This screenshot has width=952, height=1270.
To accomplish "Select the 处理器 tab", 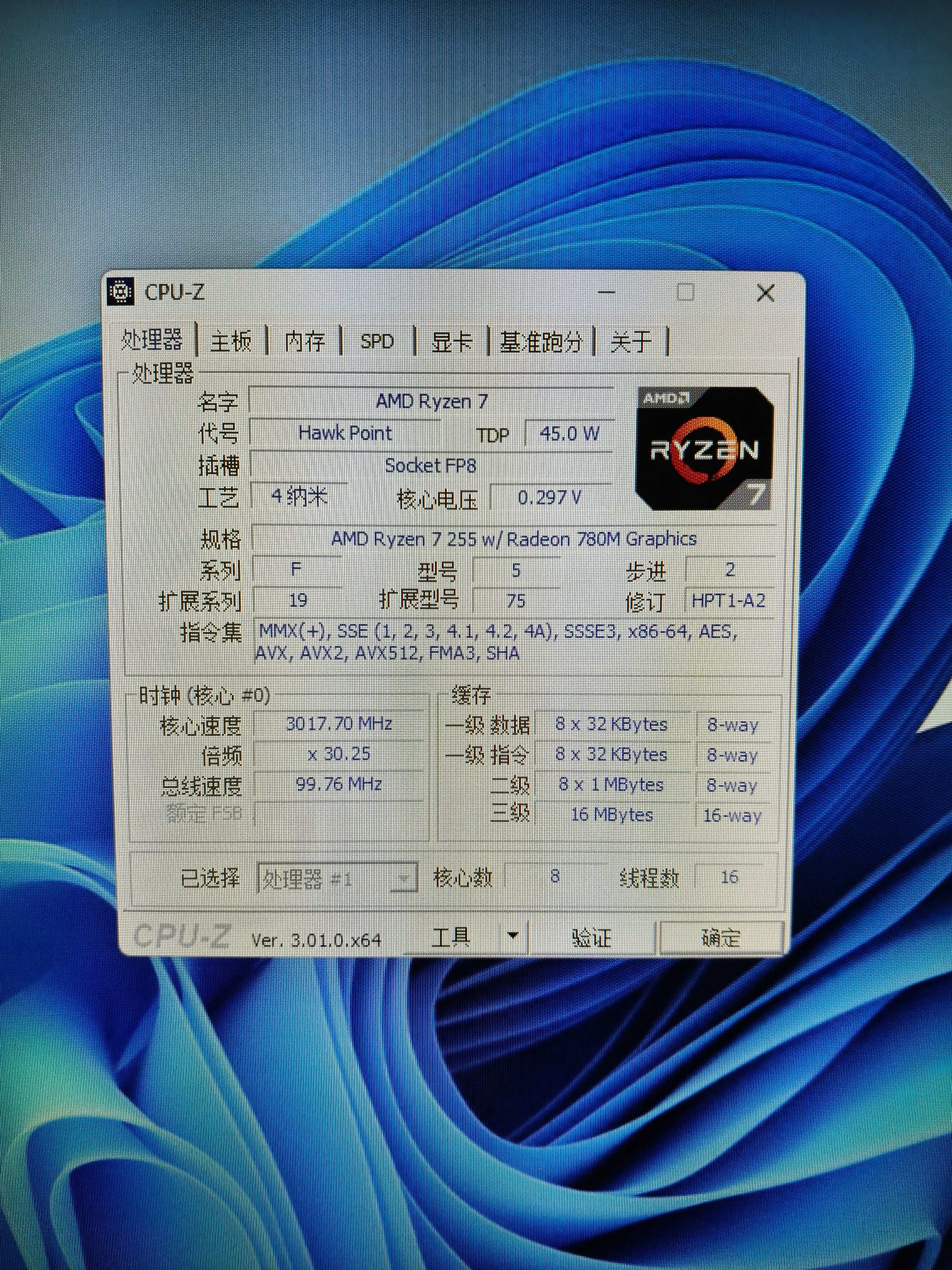I will point(153,340).
